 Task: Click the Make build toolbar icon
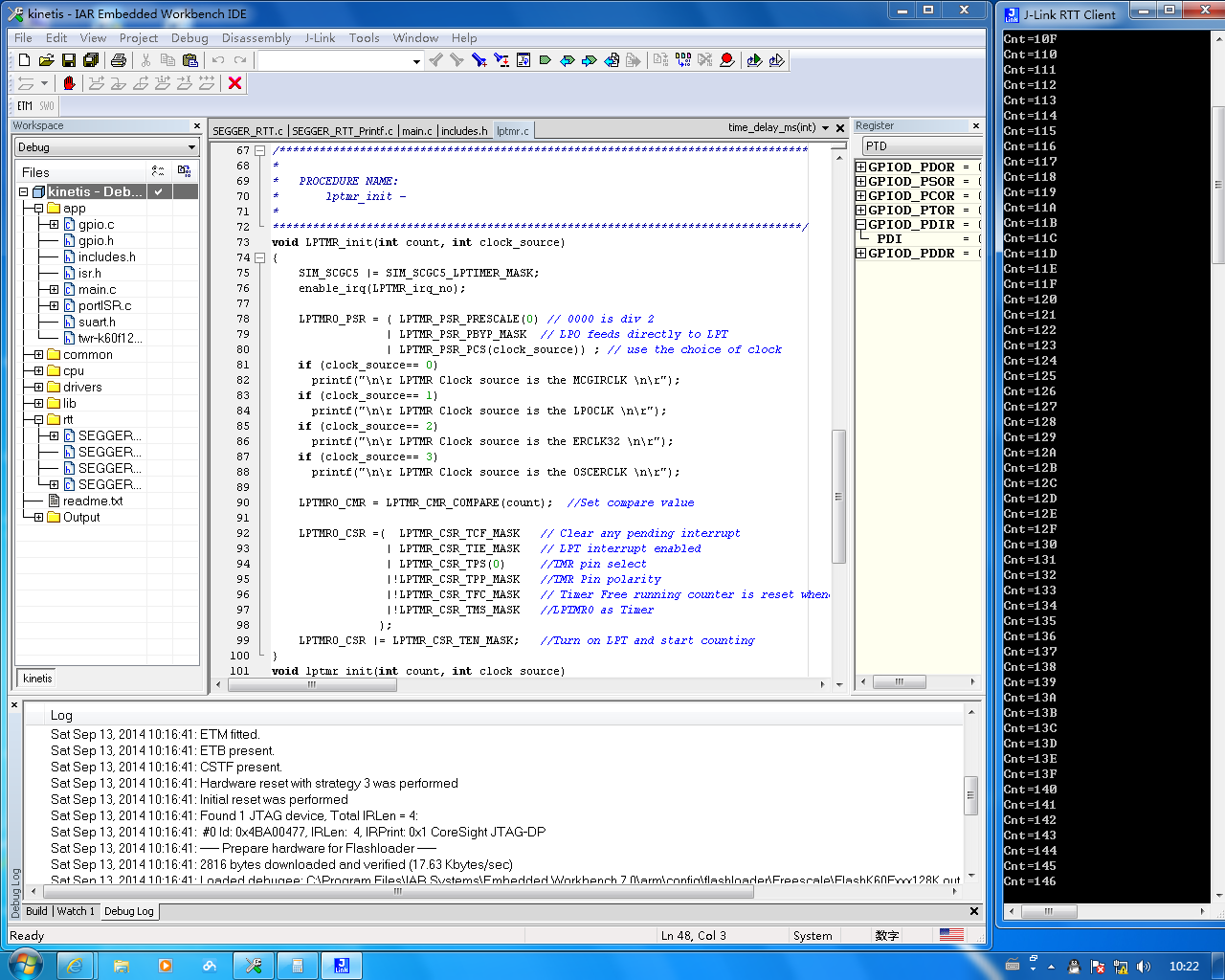coord(683,60)
